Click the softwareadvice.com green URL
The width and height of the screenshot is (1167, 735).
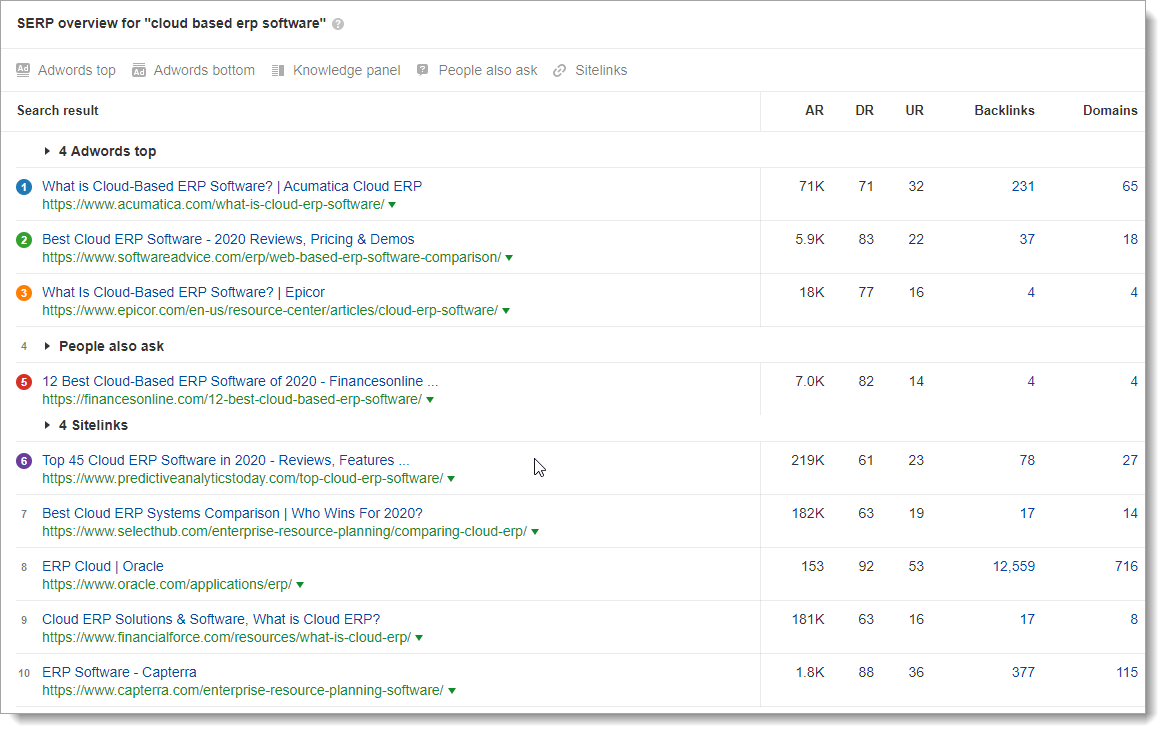tap(272, 257)
